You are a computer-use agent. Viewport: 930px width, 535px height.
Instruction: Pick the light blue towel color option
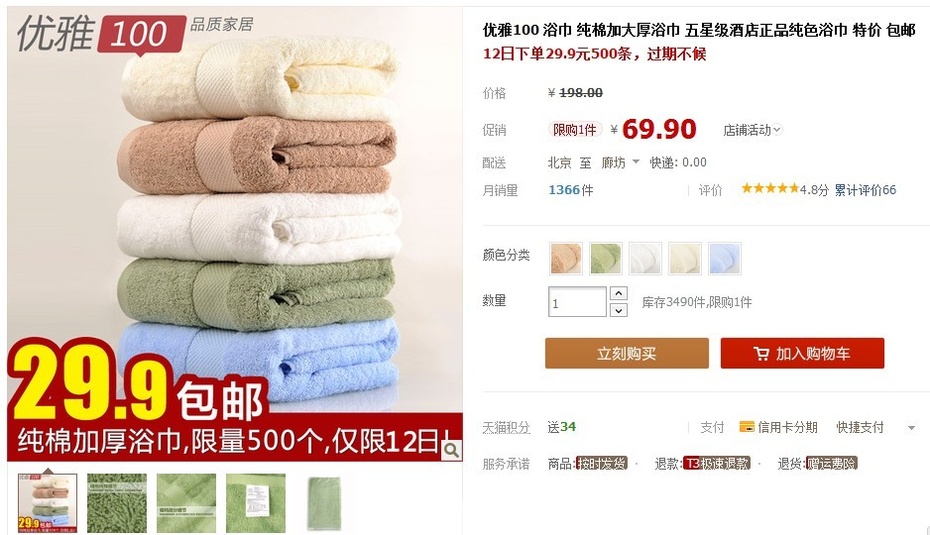(724, 259)
